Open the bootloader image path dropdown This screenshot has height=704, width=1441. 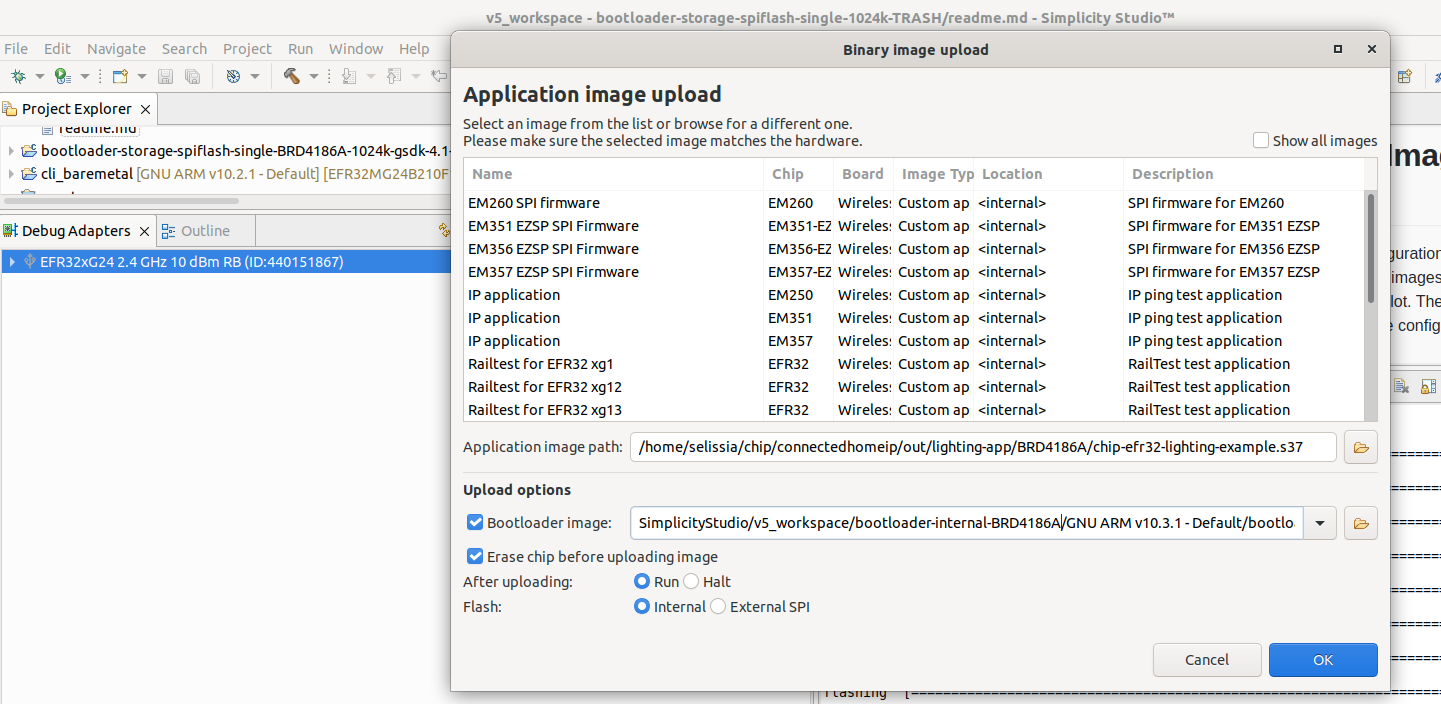[x=1320, y=523]
